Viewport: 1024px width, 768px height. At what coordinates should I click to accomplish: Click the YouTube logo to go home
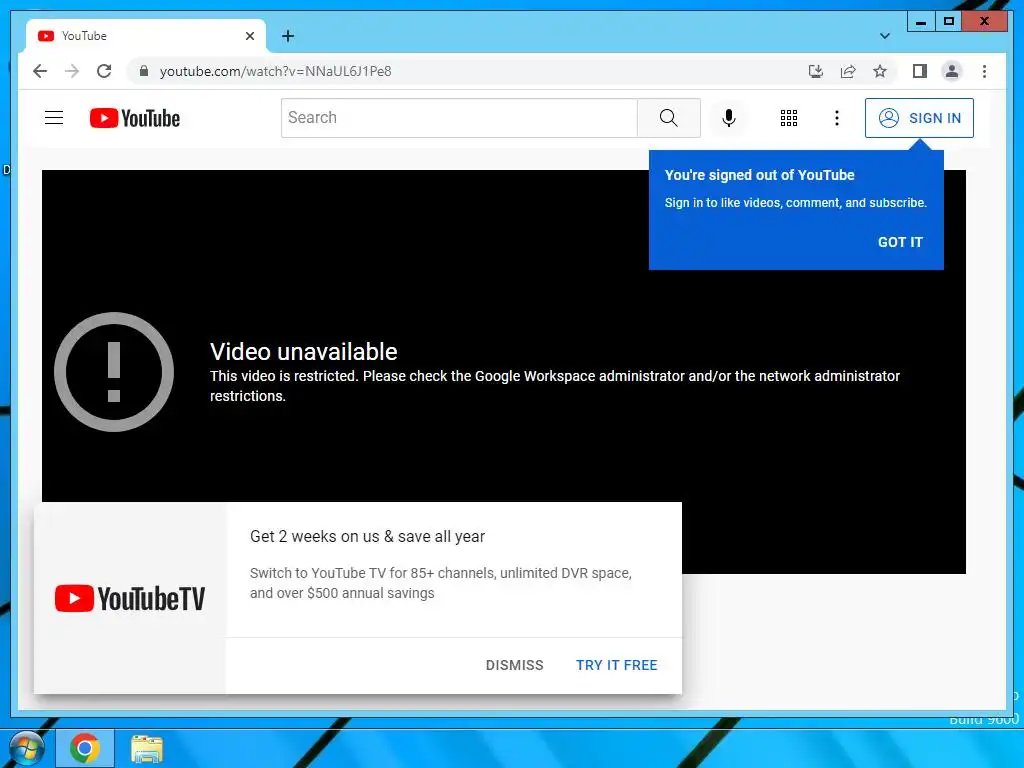pos(135,118)
